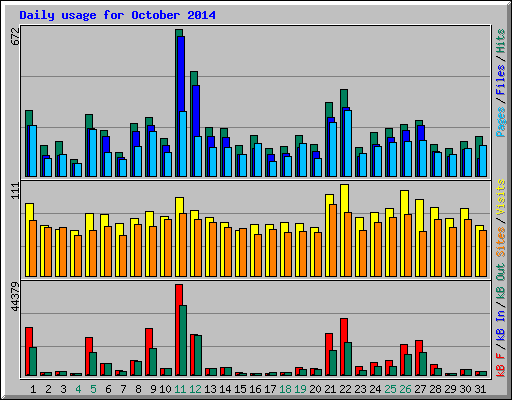Click green day 12 axis label
Image resolution: width=512 pixels, height=400 pixels.
tap(195, 389)
